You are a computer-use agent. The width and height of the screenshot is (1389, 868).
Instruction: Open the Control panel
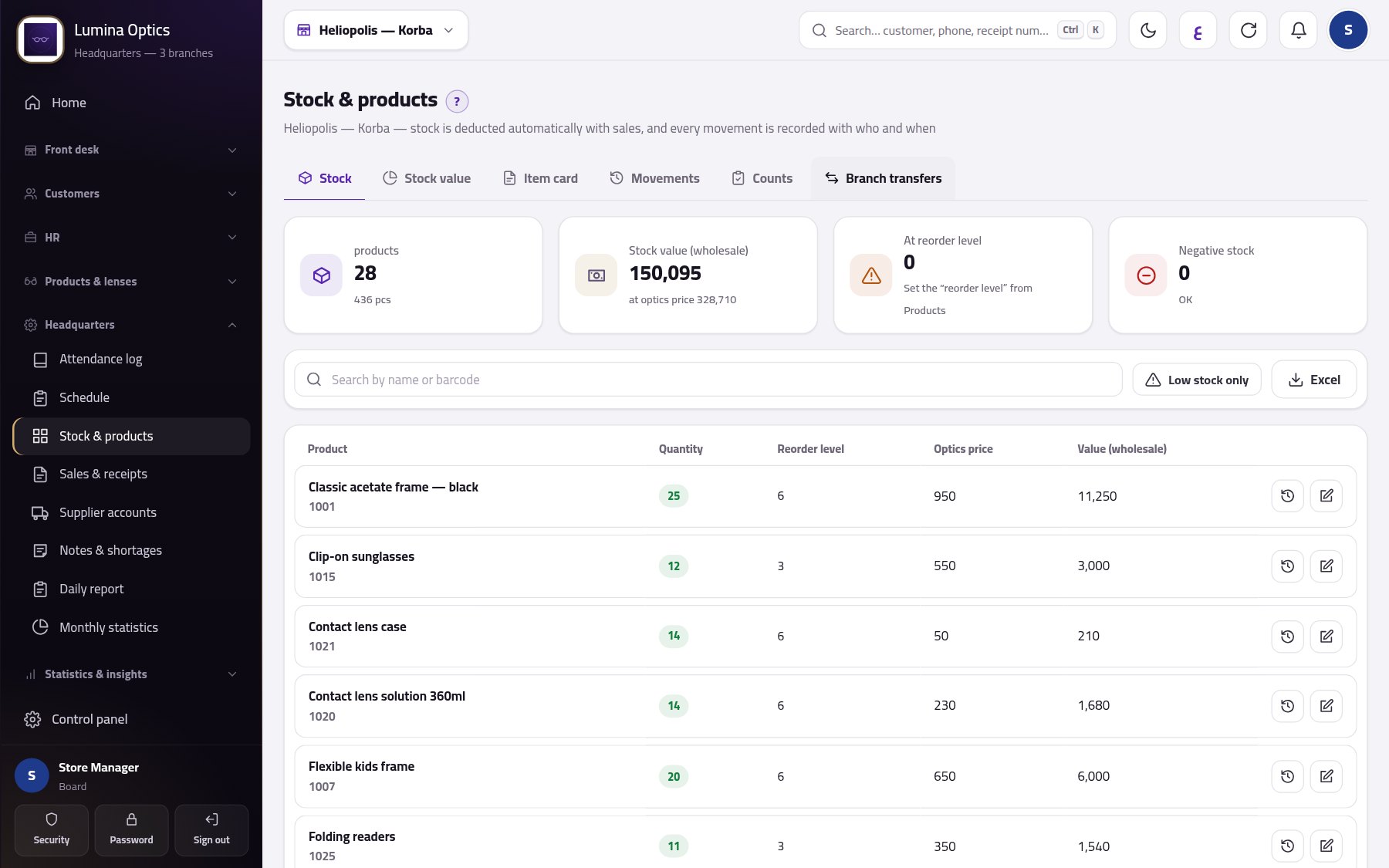(131, 719)
